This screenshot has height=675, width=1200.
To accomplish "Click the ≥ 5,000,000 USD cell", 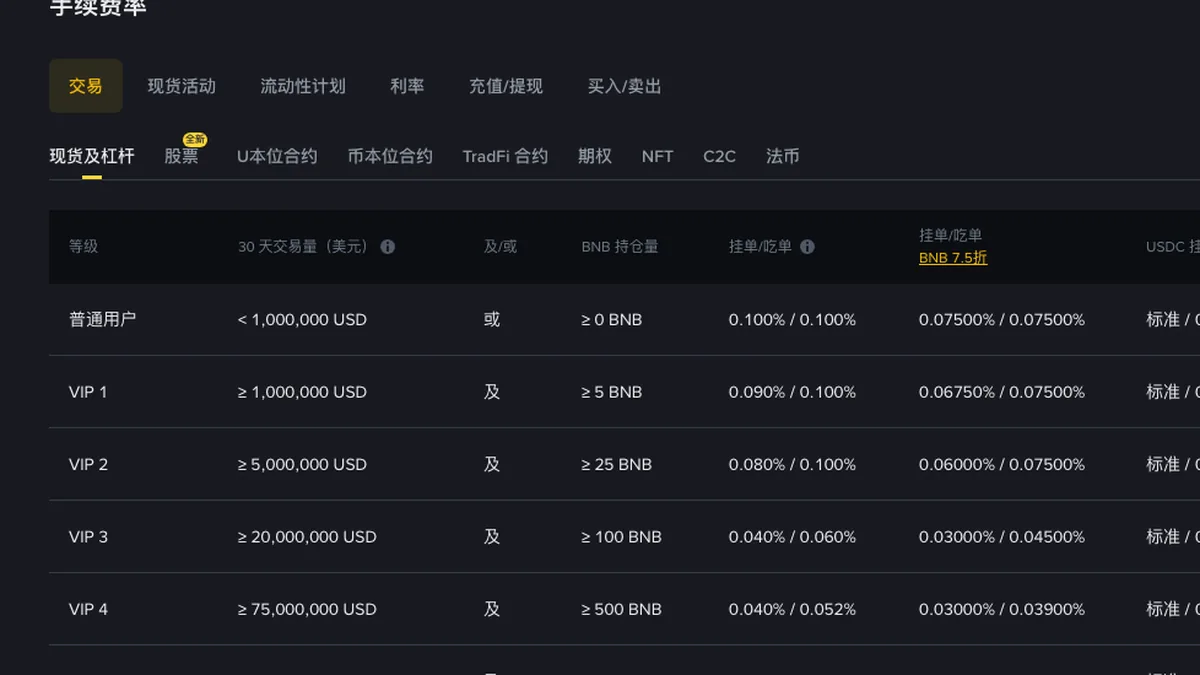I will coord(302,464).
